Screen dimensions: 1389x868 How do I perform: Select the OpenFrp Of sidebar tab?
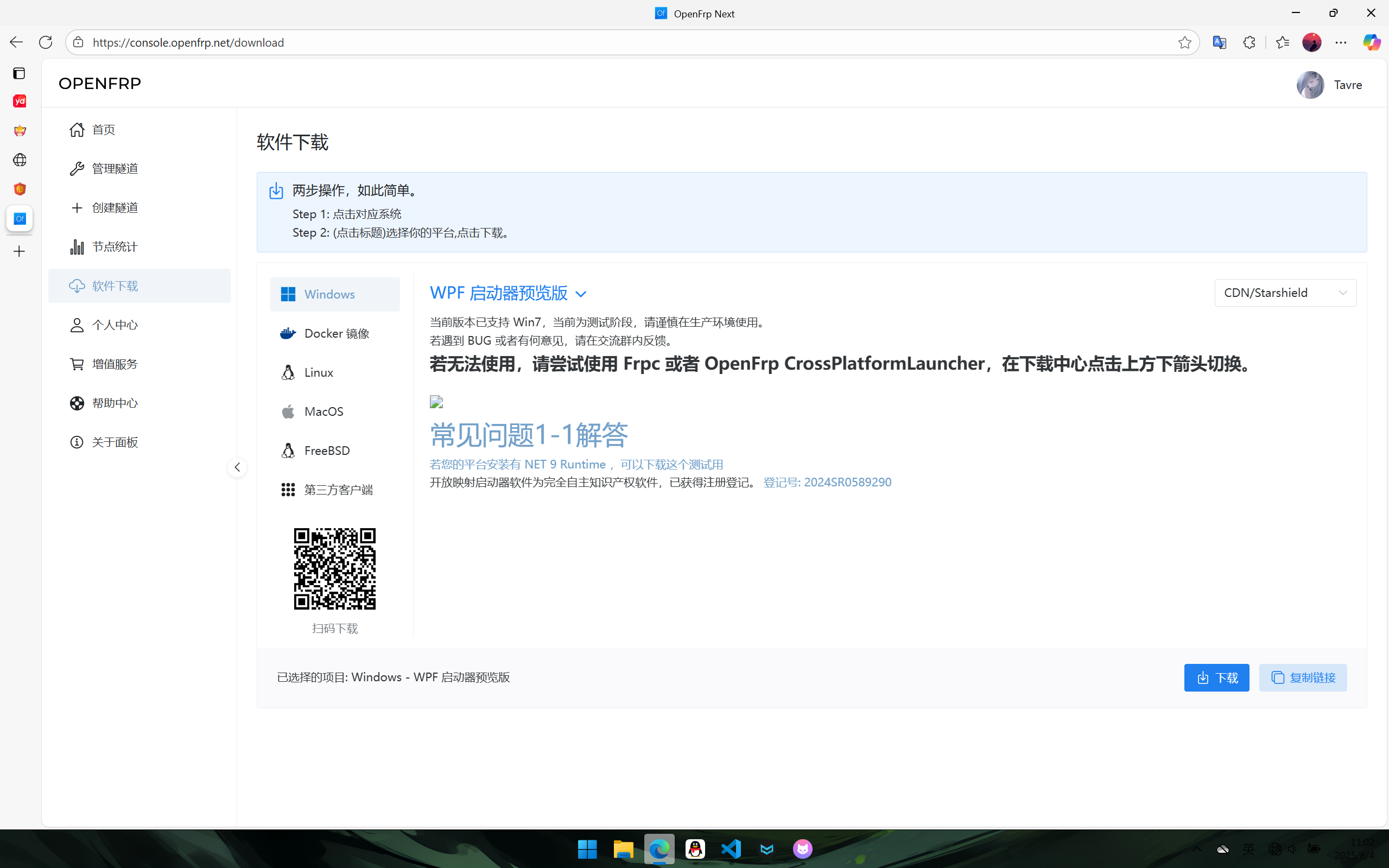(20, 218)
